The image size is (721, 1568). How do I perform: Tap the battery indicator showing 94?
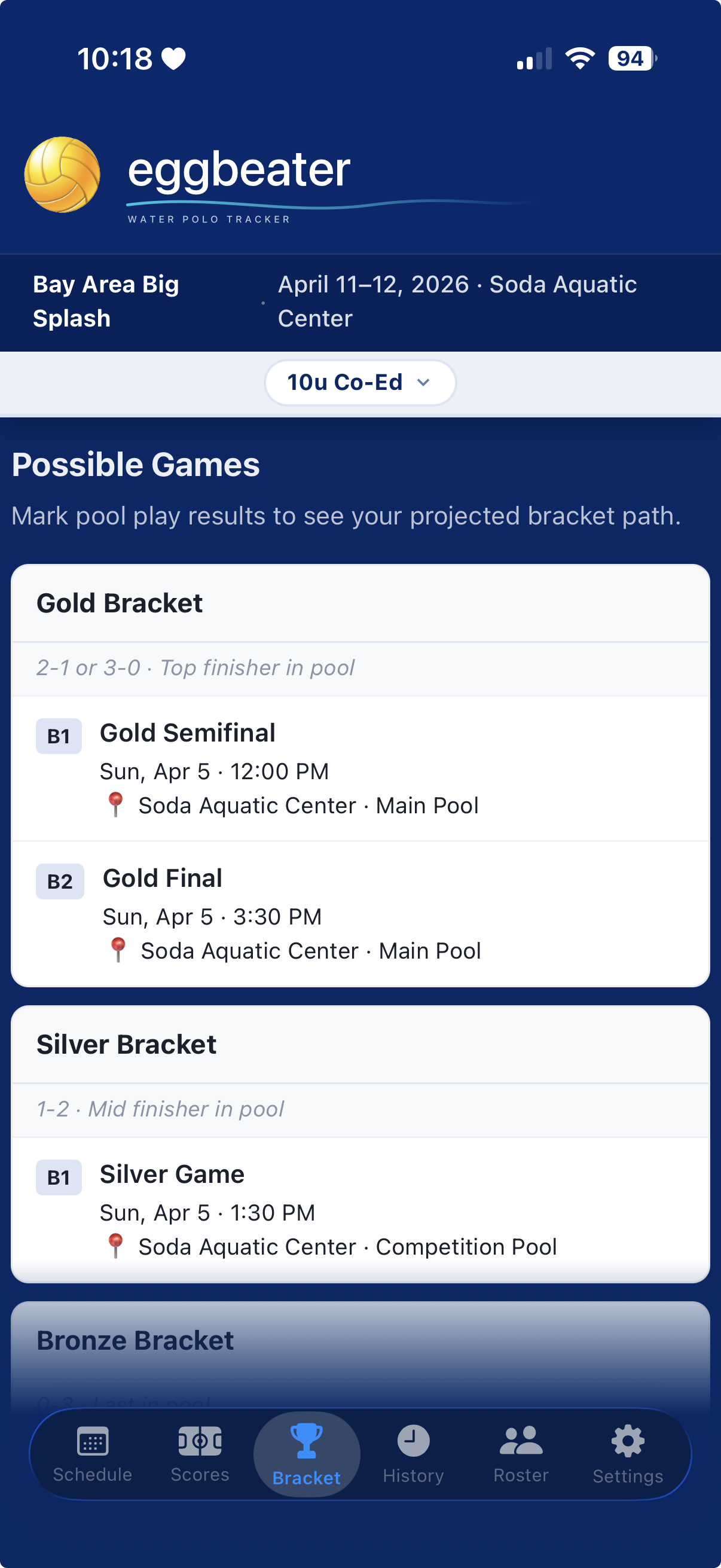pos(630,59)
